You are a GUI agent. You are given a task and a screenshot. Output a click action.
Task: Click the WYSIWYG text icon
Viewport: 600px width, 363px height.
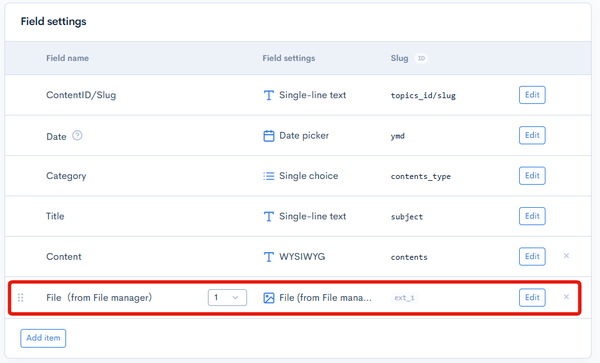pos(269,257)
